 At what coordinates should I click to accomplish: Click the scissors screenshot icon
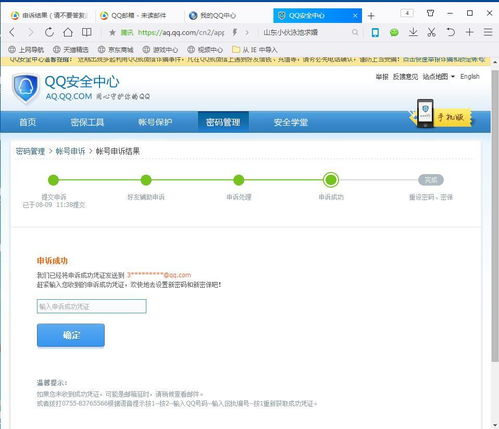(432, 32)
